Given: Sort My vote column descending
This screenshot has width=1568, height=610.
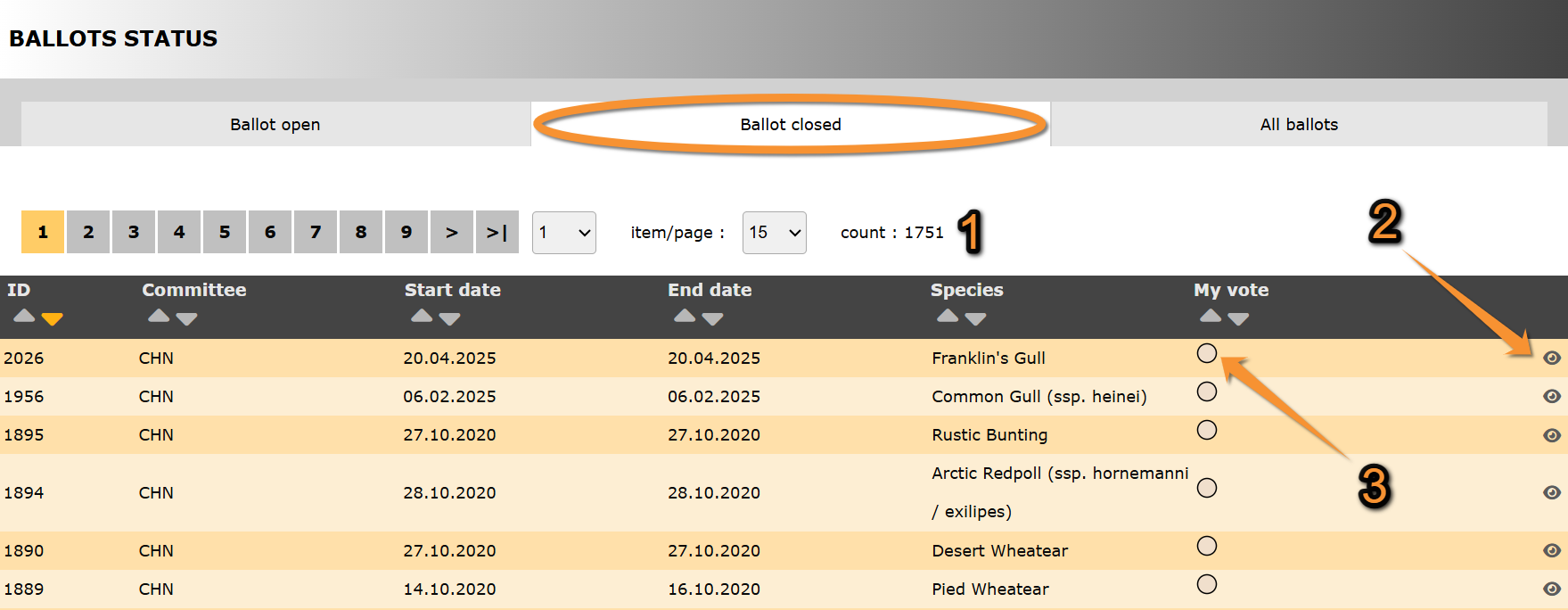Looking at the screenshot, I should coord(1238,318).
